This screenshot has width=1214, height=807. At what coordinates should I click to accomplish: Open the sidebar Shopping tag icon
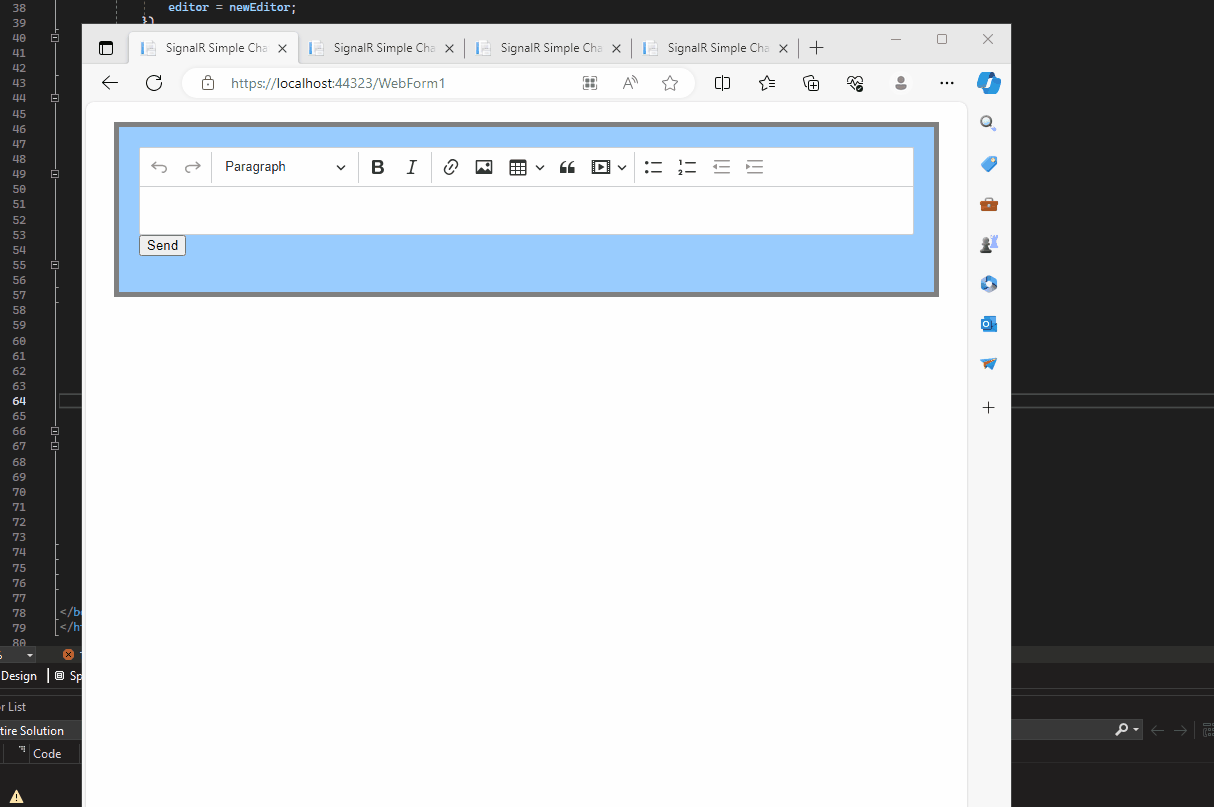[x=989, y=164]
